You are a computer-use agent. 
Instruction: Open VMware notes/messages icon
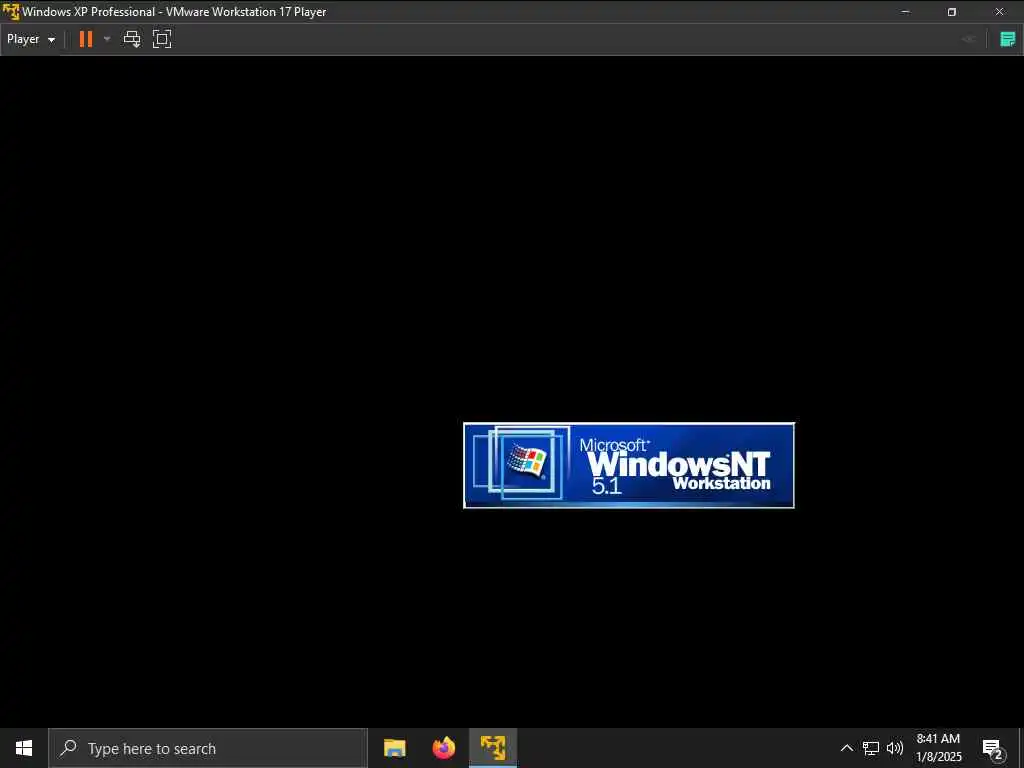tap(1008, 39)
